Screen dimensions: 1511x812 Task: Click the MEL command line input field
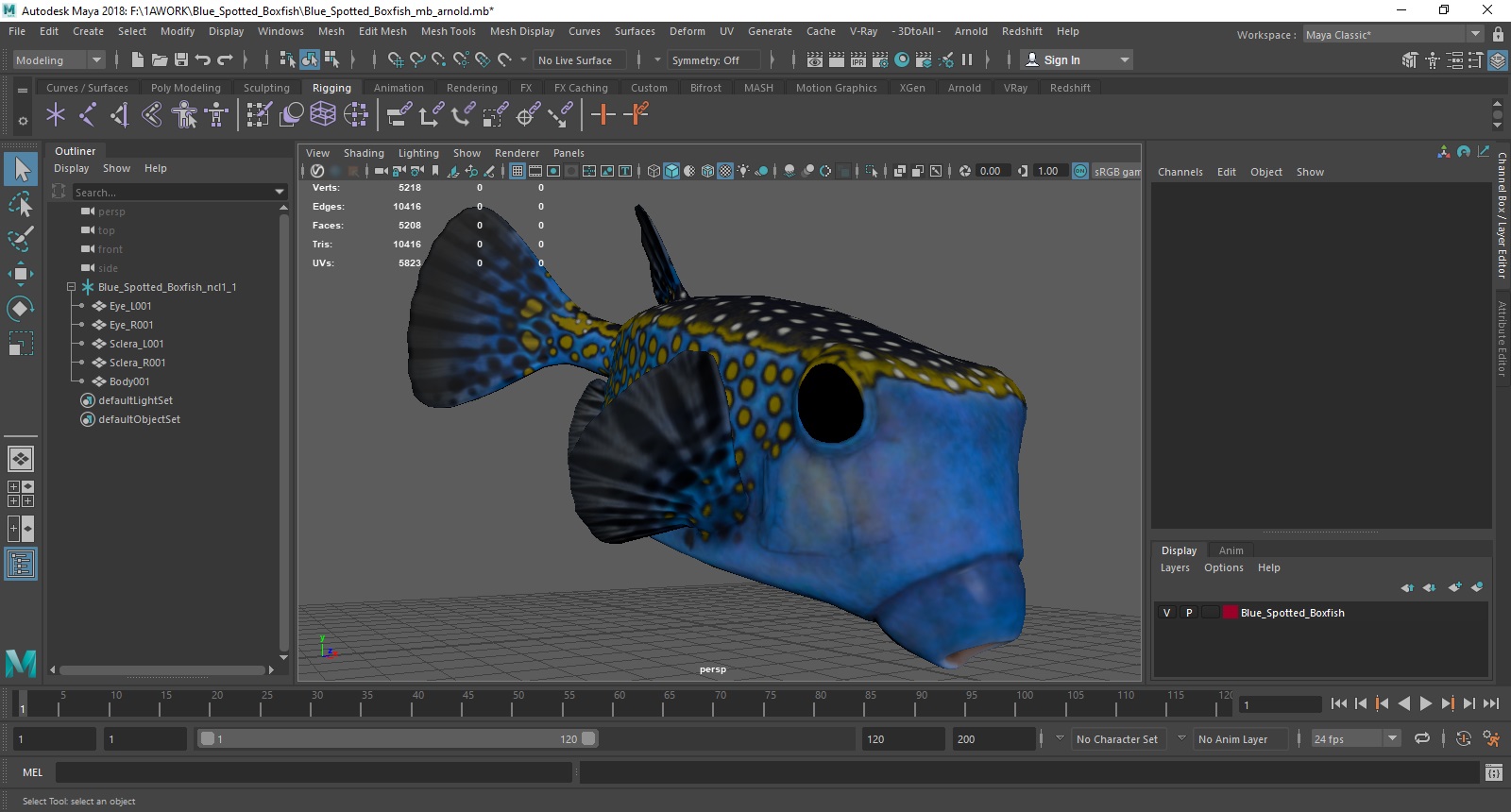[x=314, y=772]
